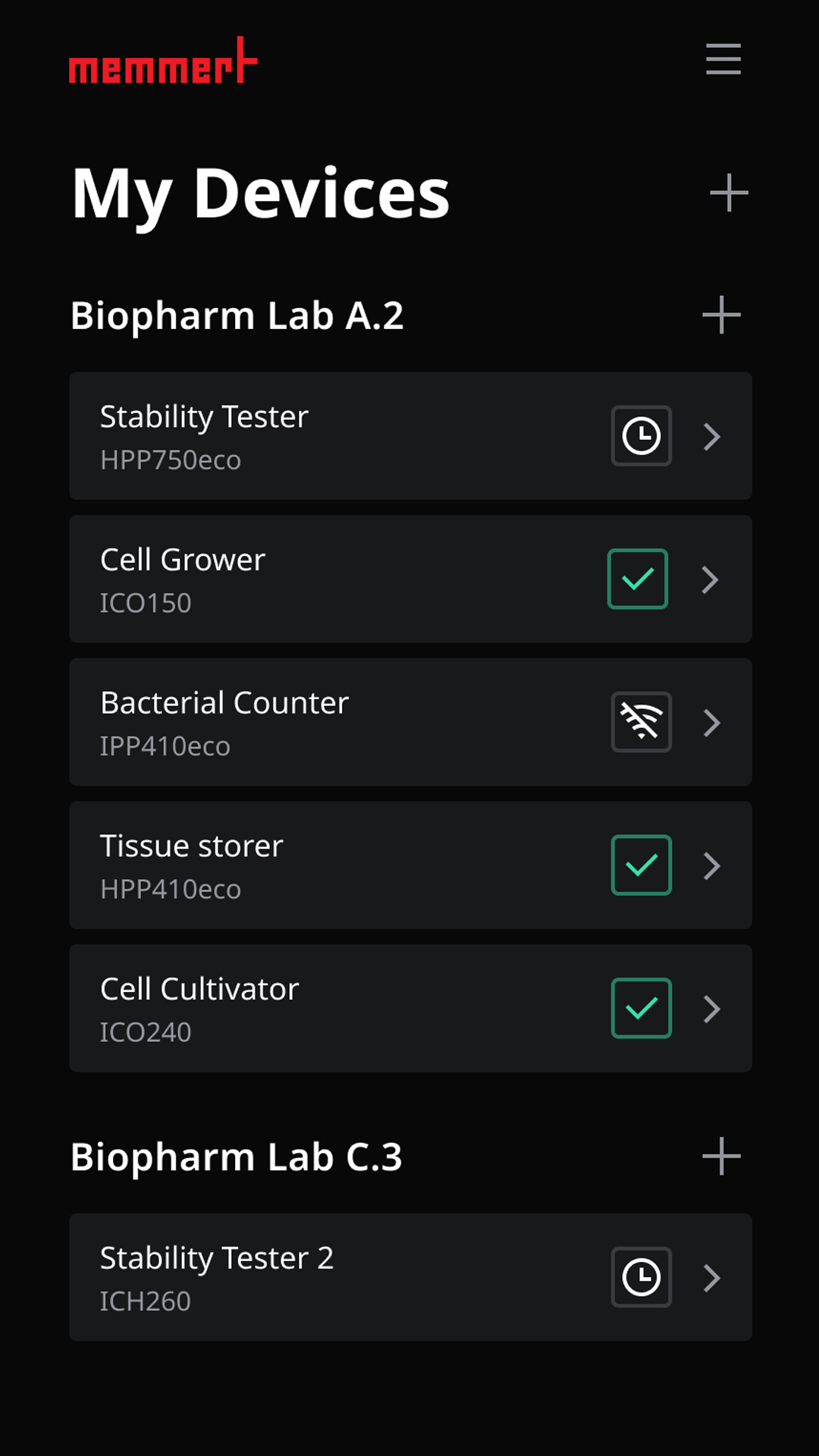Add device to Biopharm Lab A.2

(x=721, y=315)
